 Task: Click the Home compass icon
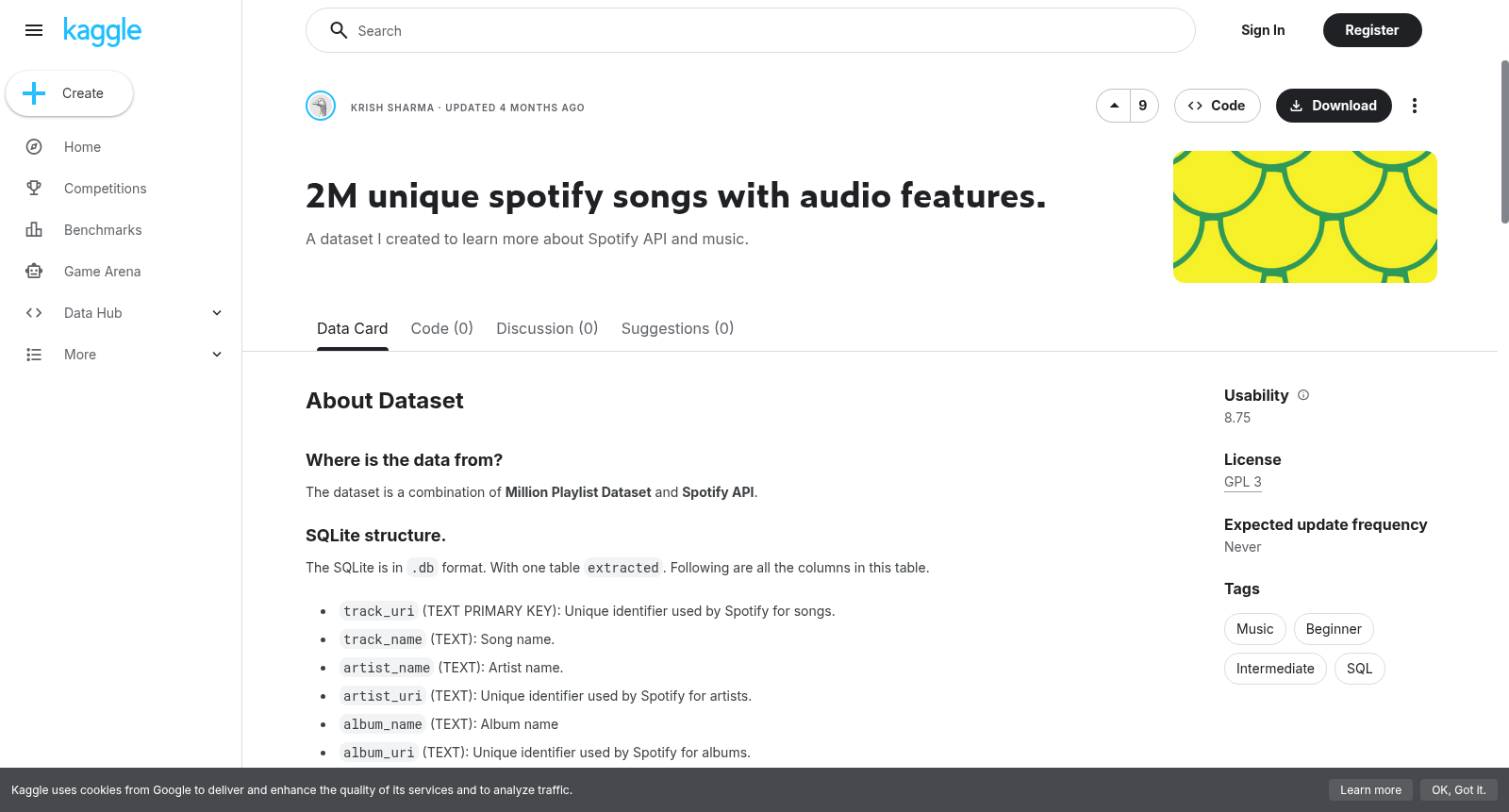[x=34, y=147]
